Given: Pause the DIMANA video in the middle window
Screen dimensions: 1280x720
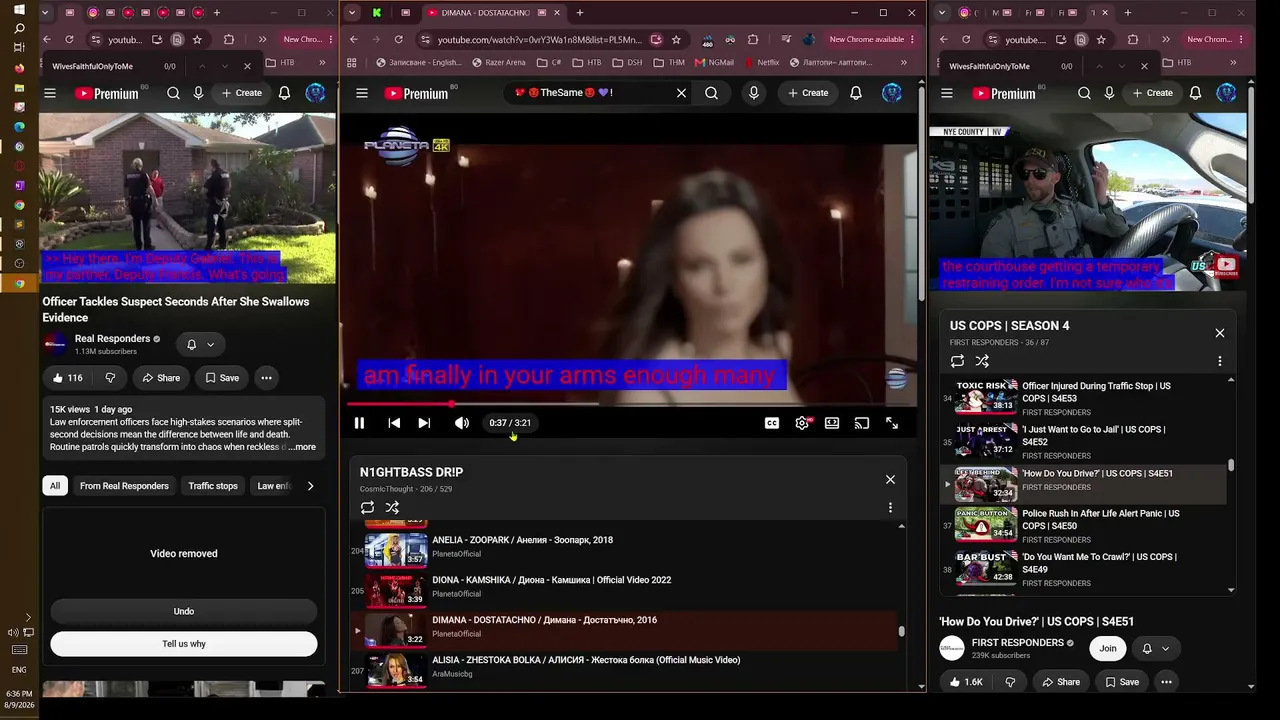Looking at the screenshot, I should click(x=359, y=423).
